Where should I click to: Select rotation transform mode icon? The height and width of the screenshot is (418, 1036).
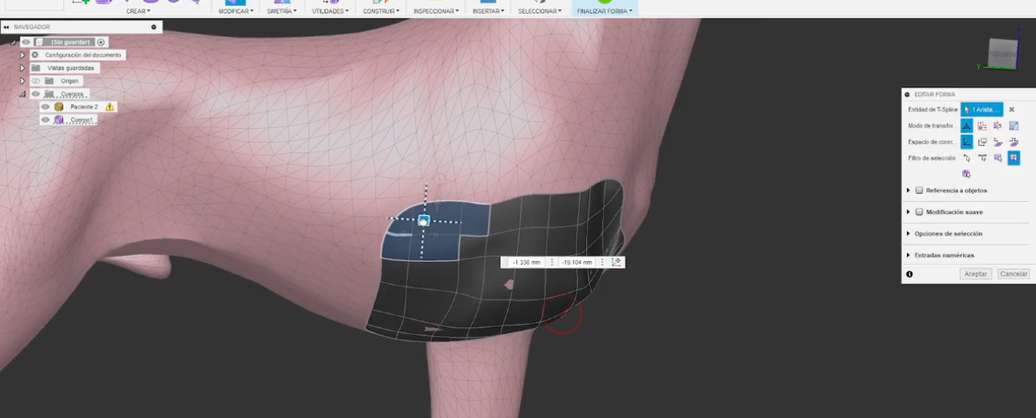[998, 125]
